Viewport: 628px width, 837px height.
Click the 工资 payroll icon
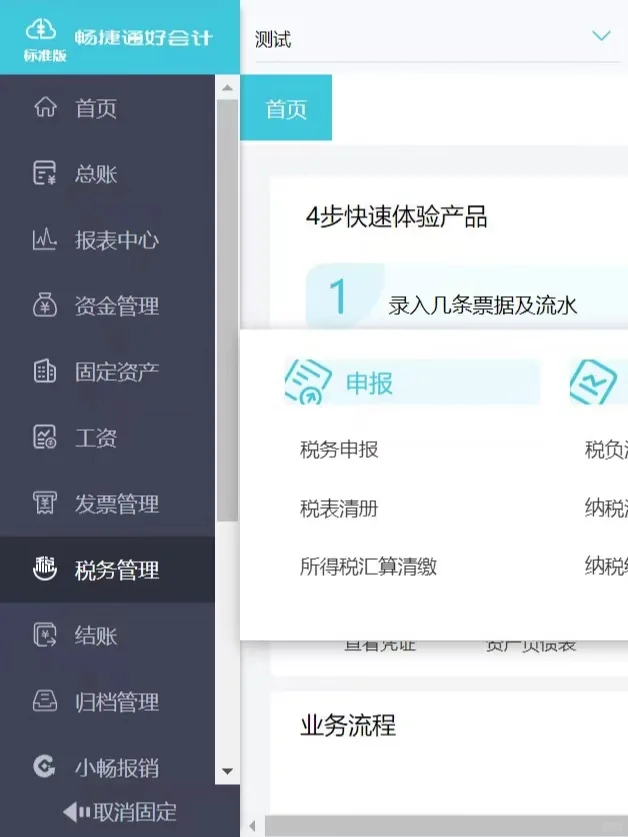tap(45, 437)
